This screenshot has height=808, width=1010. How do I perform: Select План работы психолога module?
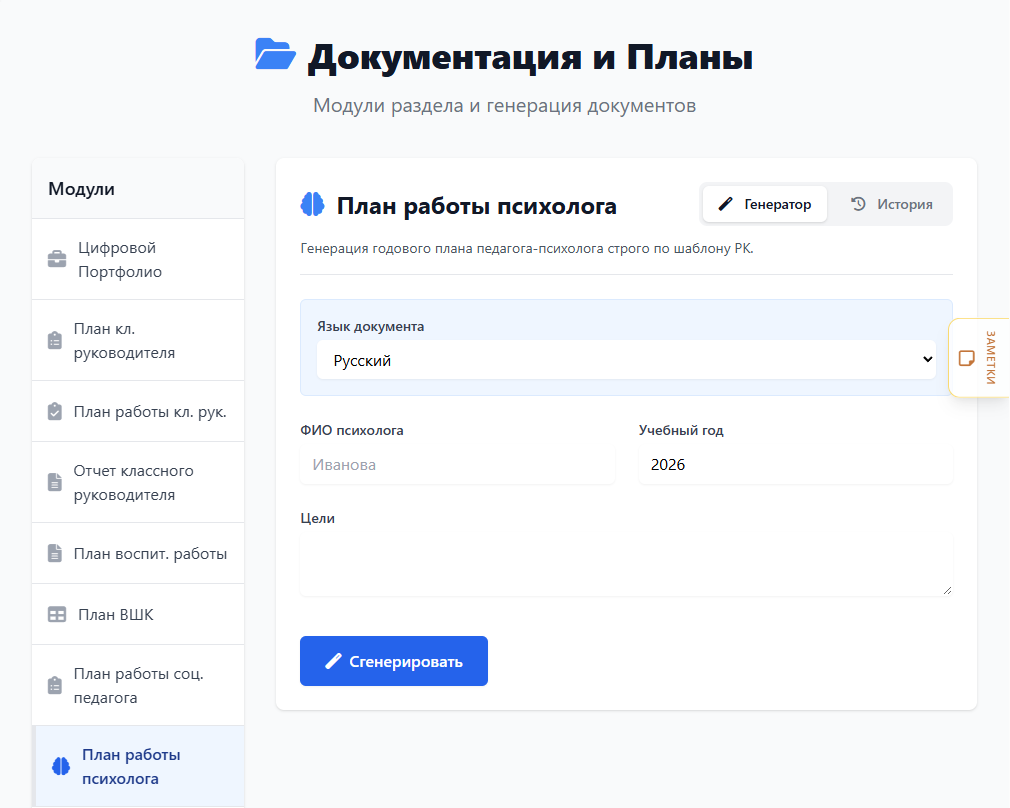pyautogui.click(x=138, y=766)
